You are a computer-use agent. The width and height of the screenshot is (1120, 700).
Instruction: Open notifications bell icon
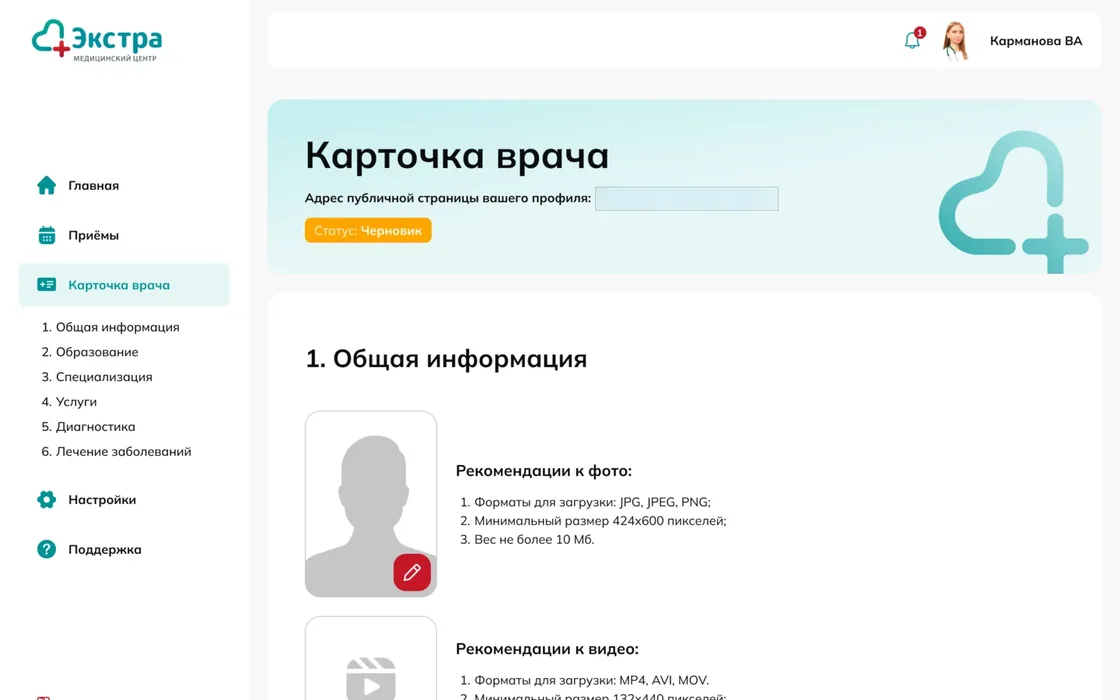coord(913,40)
